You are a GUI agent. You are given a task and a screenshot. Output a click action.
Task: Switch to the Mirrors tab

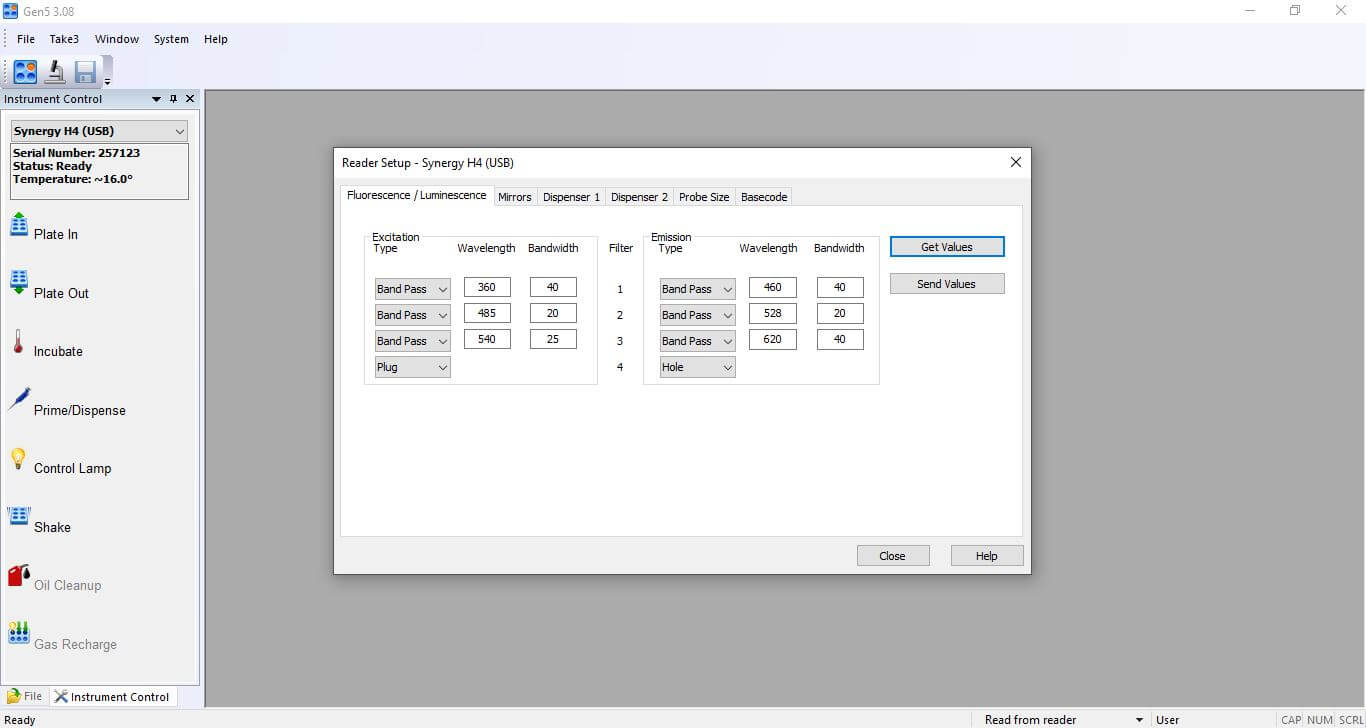pos(515,197)
